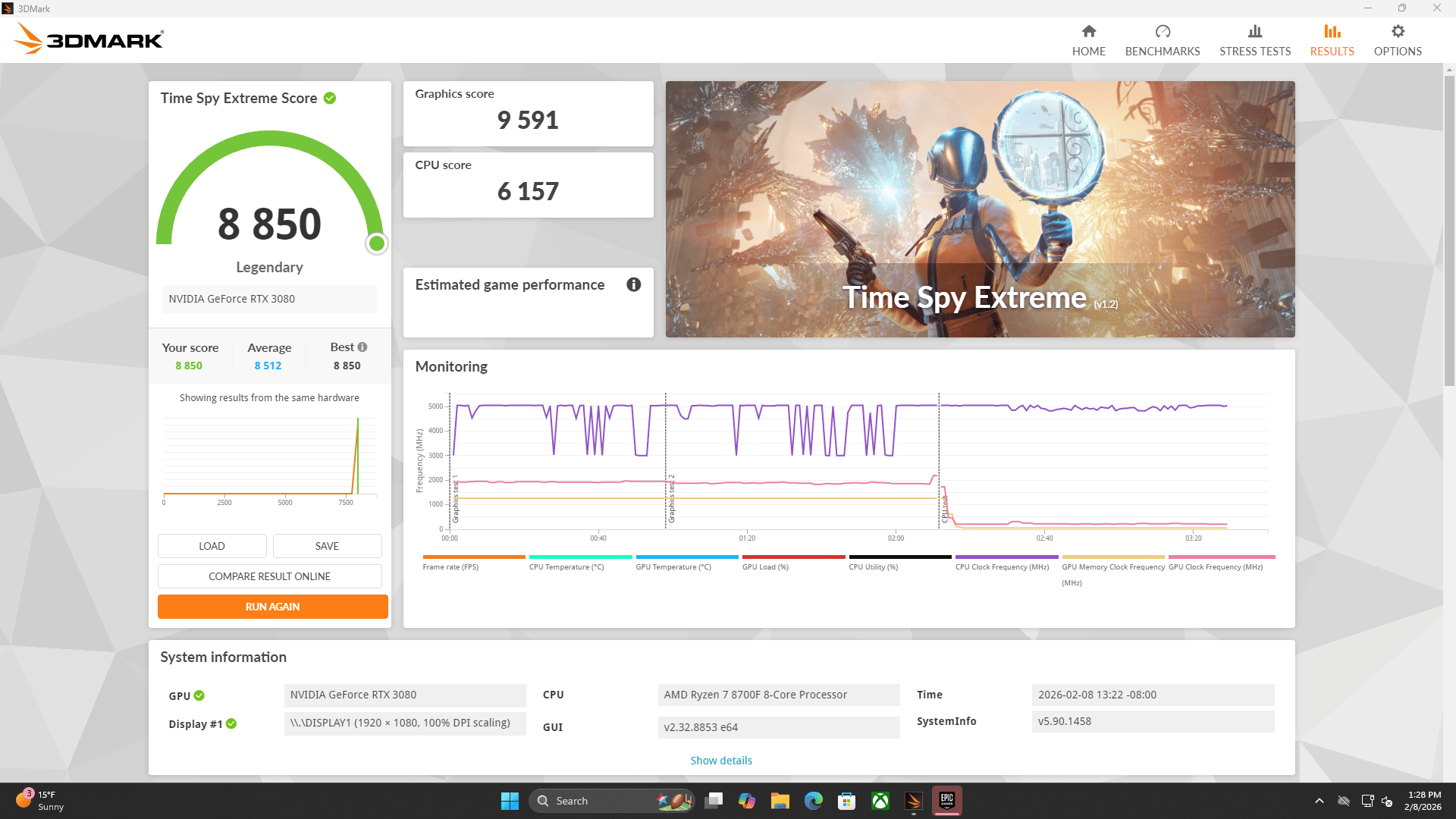Screen dimensions: 1456x819
Task: Click the Your score value 8 850
Action: [x=189, y=366]
